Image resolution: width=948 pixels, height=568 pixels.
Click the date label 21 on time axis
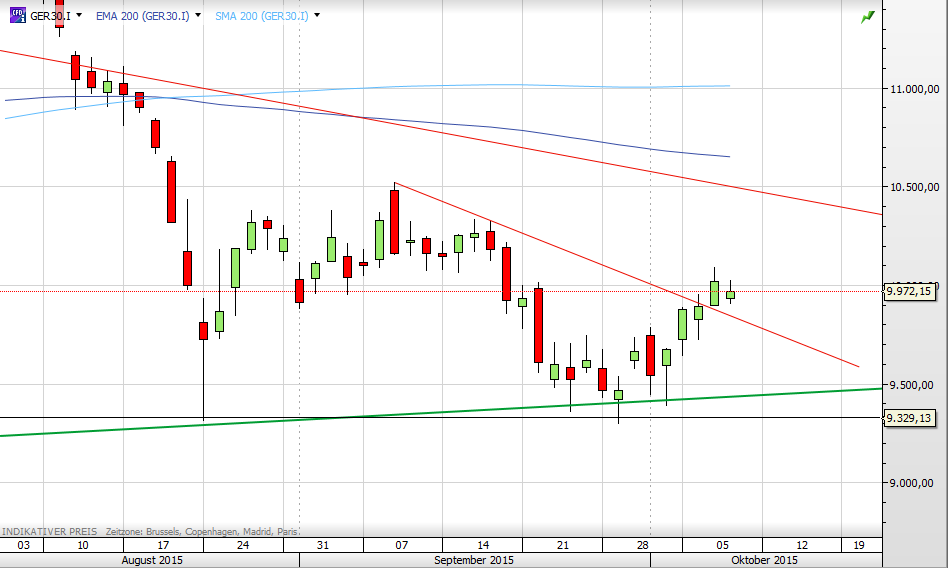click(x=563, y=545)
